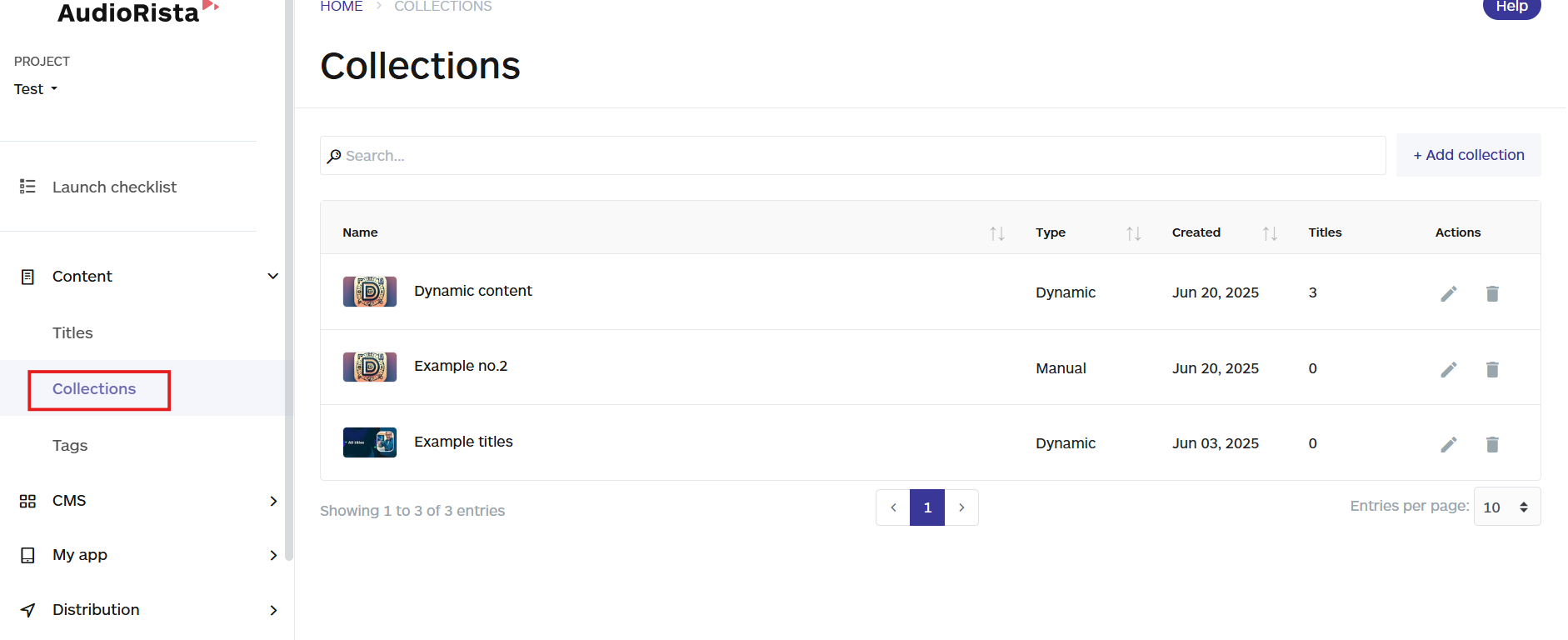This screenshot has width=1568, height=640.
Task: Click the Name column header
Action: click(x=360, y=232)
